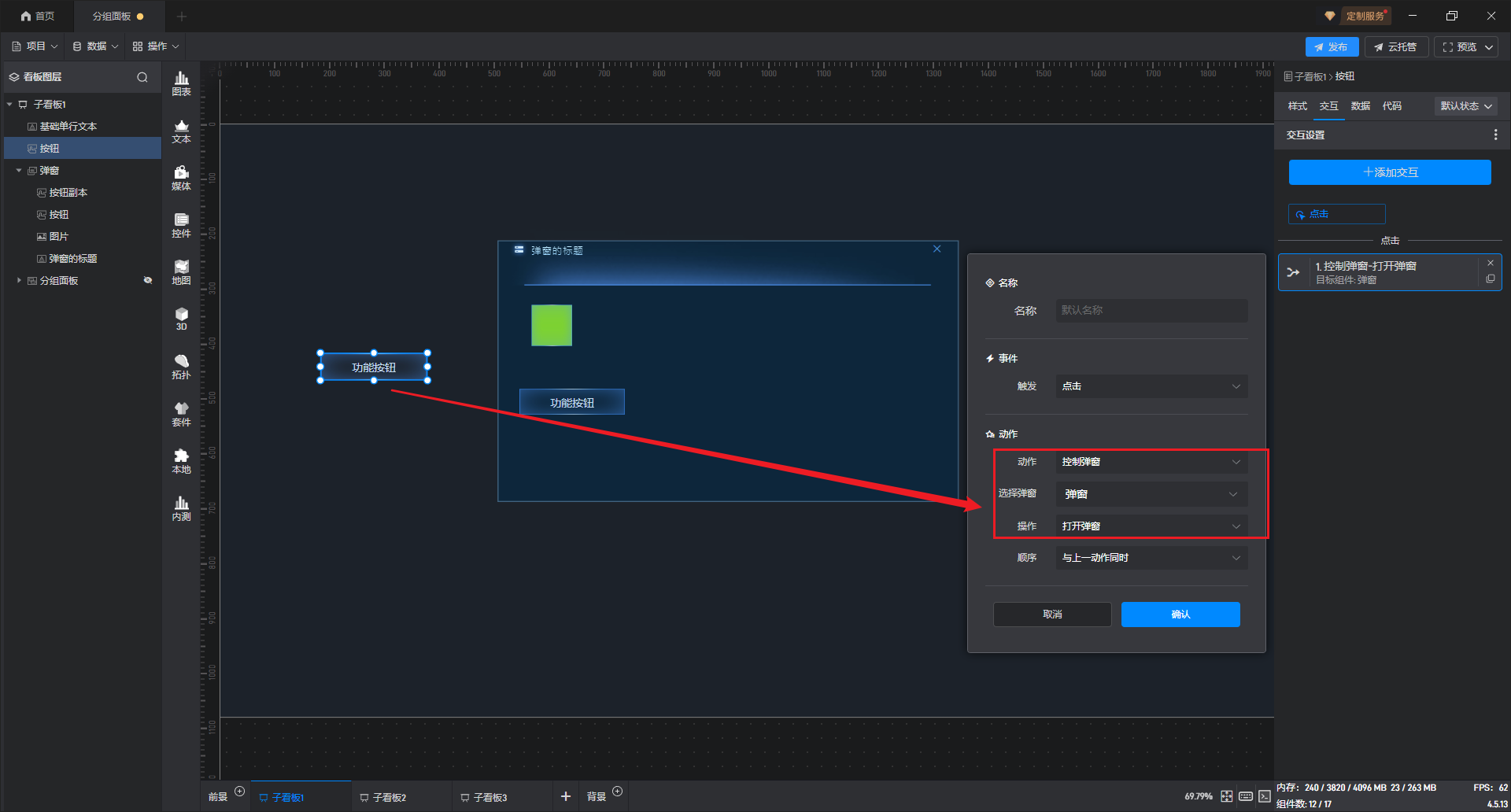The width and height of the screenshot is (1511, 812).
Task: Click the 名称 name input field
Action: point(1151,311)
